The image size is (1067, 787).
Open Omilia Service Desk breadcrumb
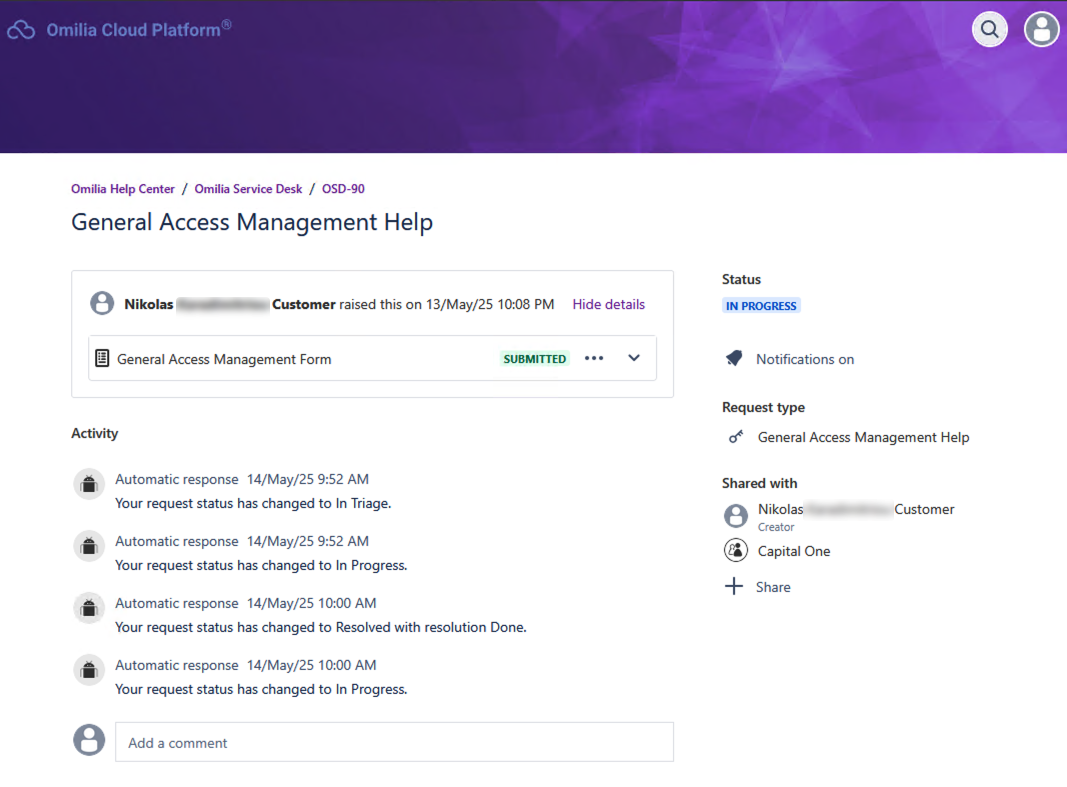click(248, 189)
